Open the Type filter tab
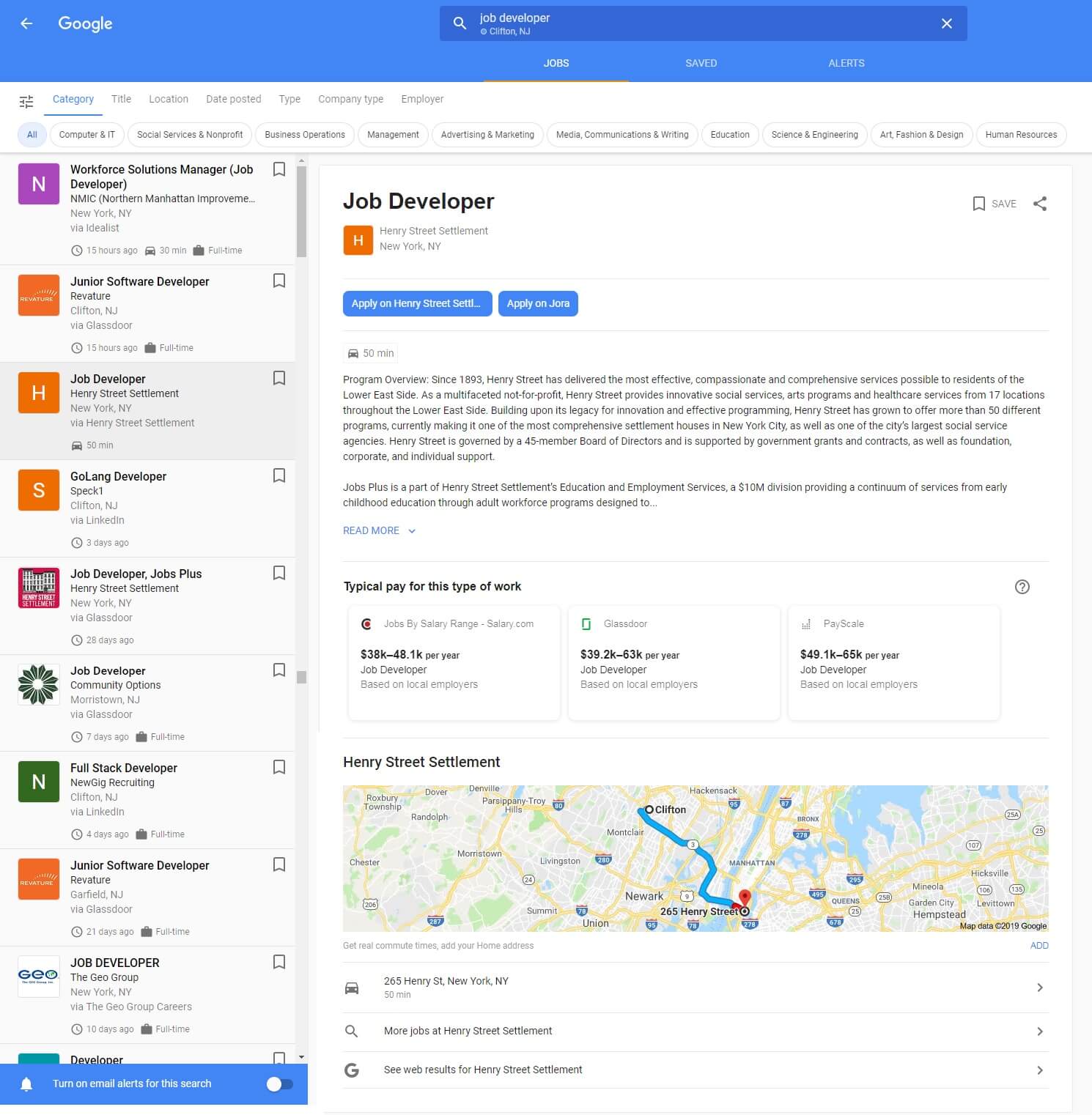This screenshot has width=1092, height=1115. [289, 99]
